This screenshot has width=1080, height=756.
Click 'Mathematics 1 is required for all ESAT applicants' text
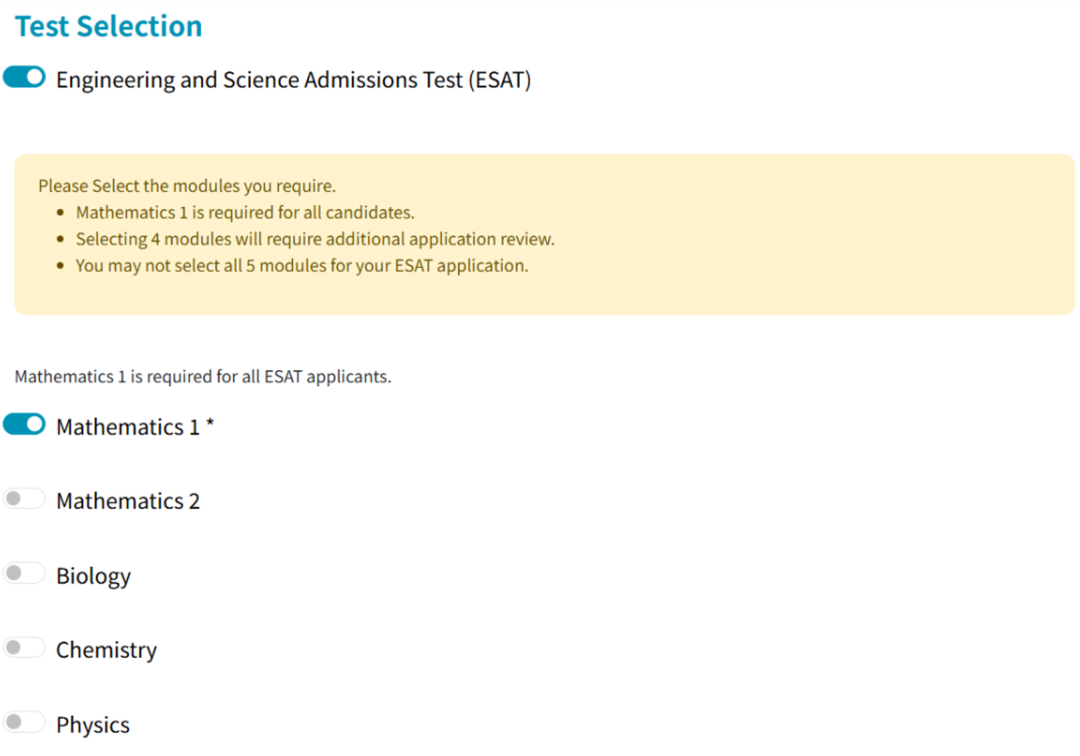click(203, 377)
